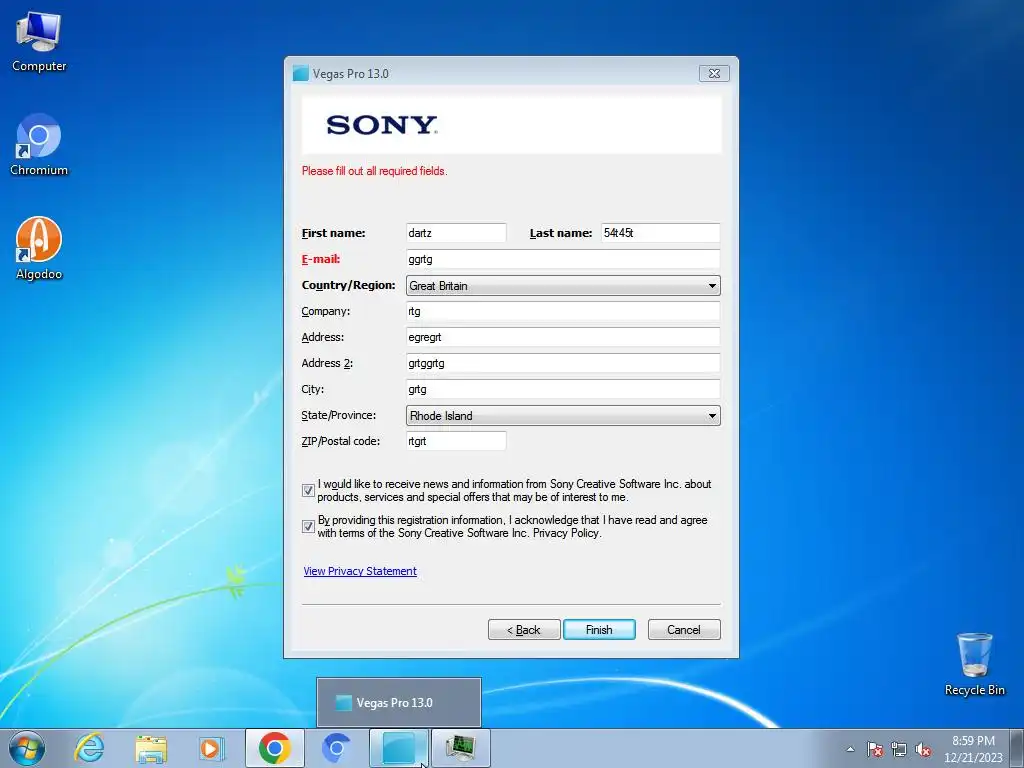
Task: Open the State/Province dropdown
Action: 563,415
